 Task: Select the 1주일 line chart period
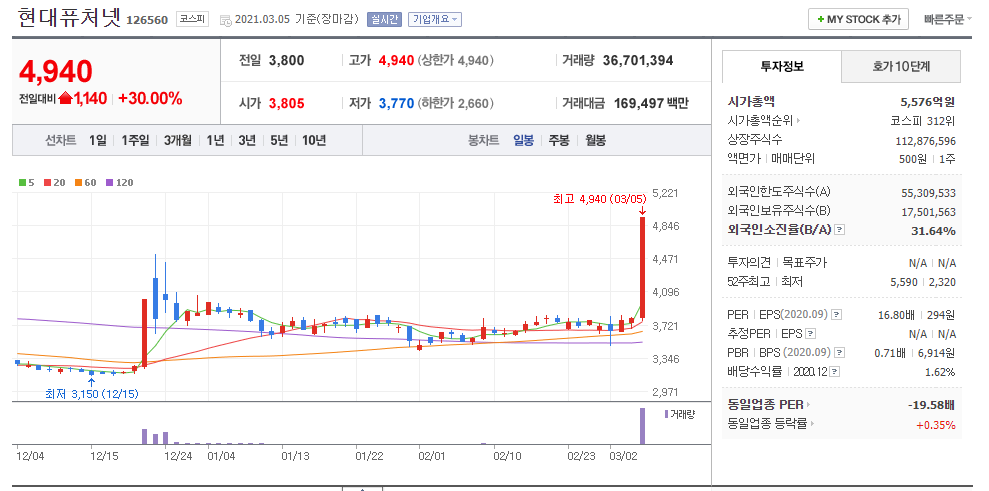click(136, 140)
